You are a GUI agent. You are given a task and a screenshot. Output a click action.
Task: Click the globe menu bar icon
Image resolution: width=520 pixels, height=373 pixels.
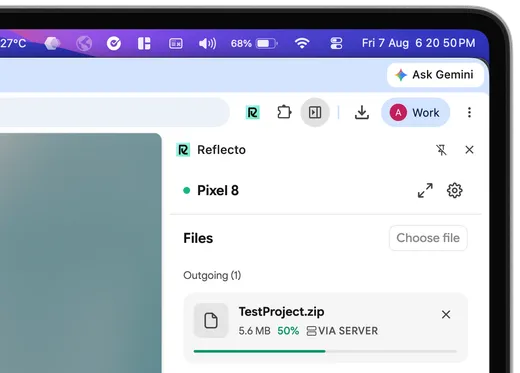tap(84, 43)
